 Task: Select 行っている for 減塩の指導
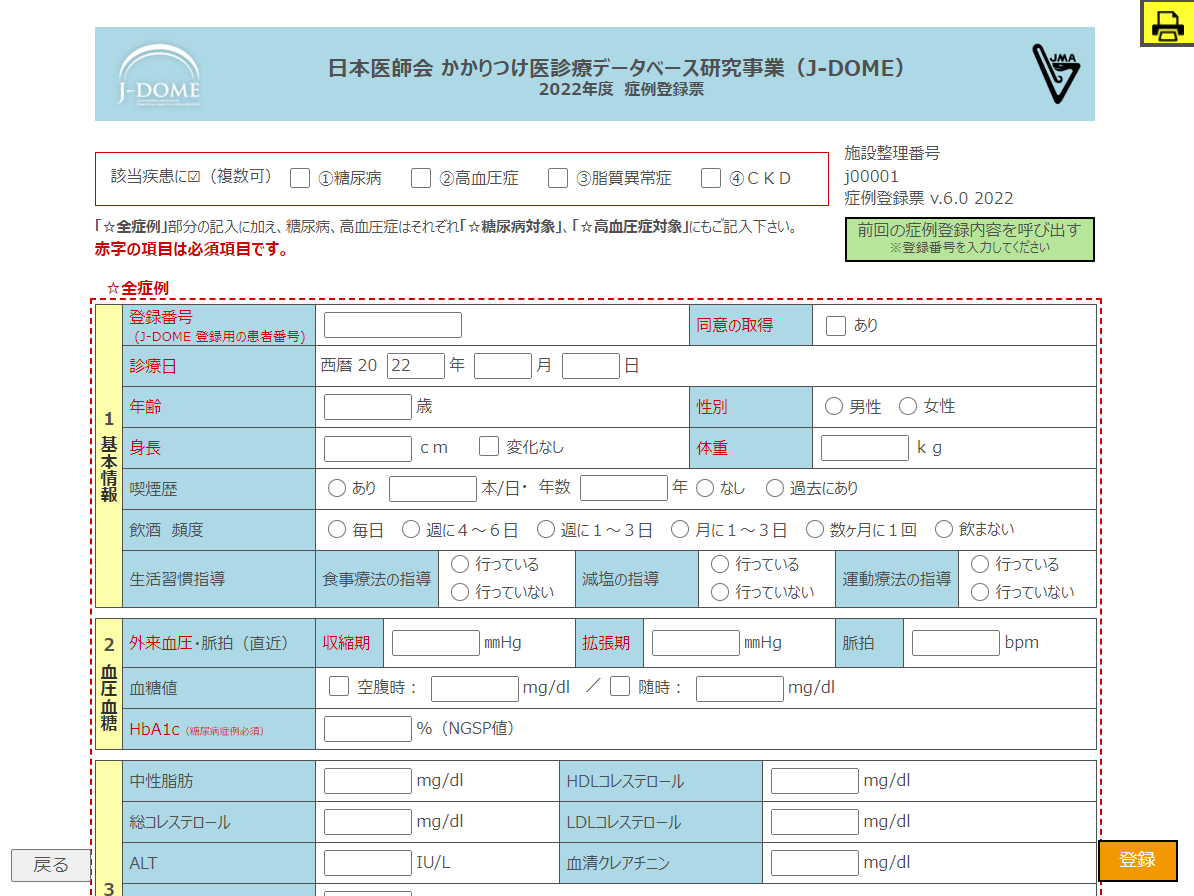(720, 564)
